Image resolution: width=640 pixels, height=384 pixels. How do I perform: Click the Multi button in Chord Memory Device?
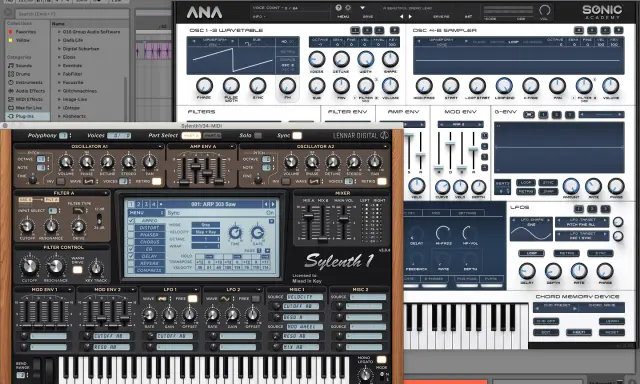click(579, 333)
